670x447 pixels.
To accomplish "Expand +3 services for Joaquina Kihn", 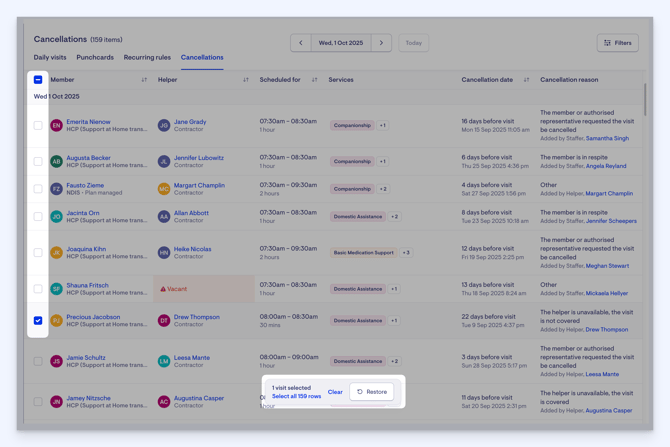I will 406,253.
